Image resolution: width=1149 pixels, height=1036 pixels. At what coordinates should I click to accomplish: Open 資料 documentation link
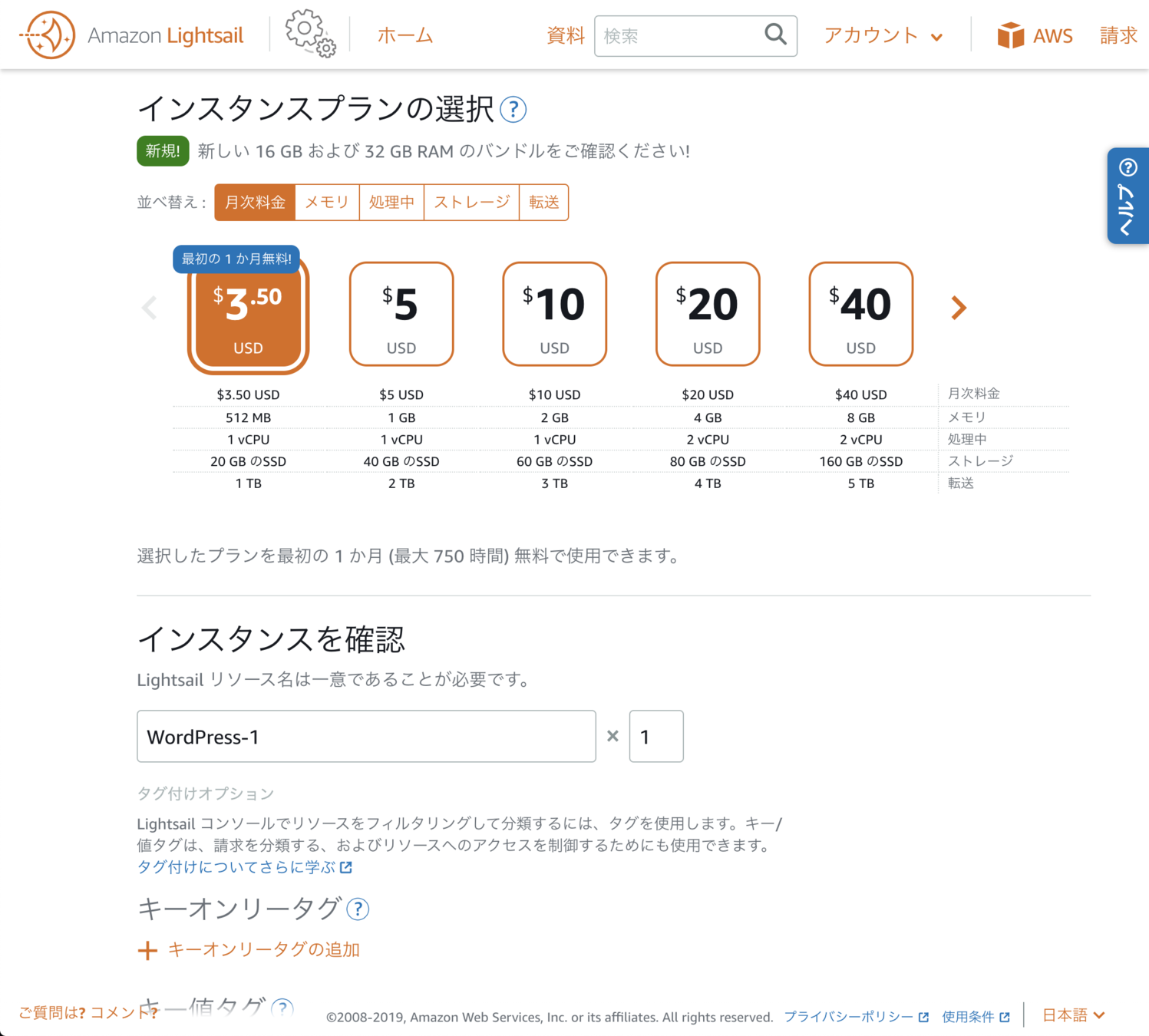tap(566, 35)
